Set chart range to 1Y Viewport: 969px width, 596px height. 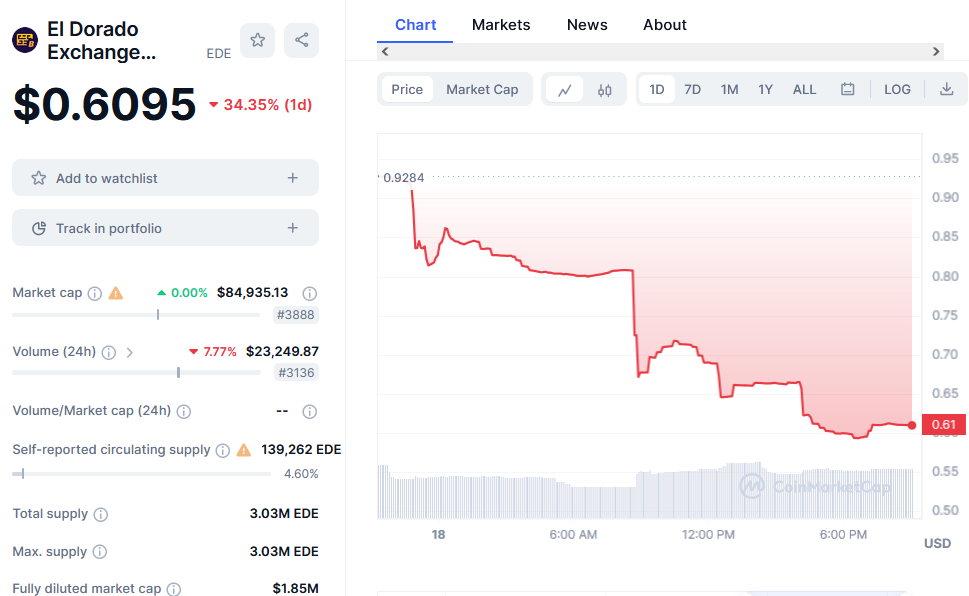pos(765,90)
